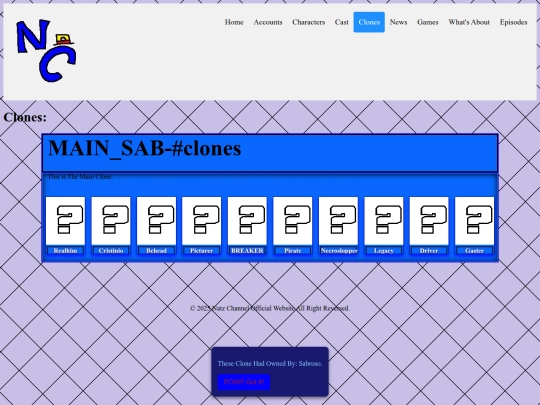Select the Clones tab
This screenshot has height=405, width=540.
pyautogui.click(x=369, y=22)
